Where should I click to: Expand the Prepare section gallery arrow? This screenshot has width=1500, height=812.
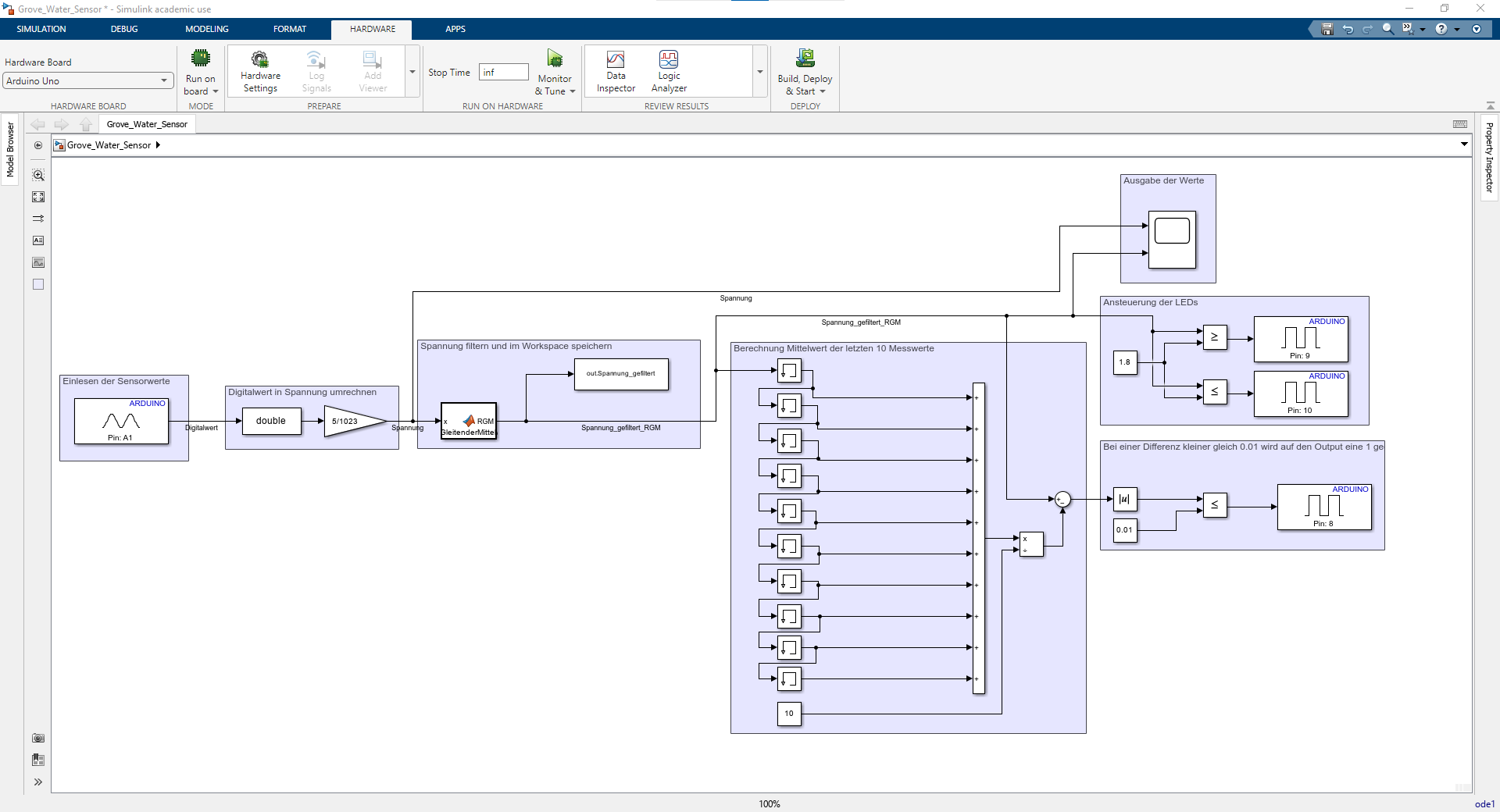(x=412, y=72)
